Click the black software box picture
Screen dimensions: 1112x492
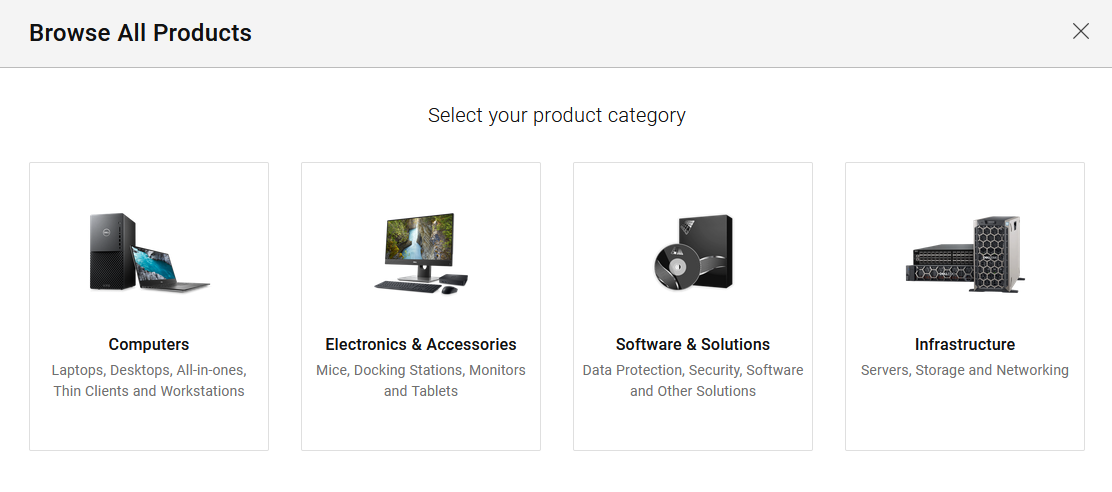pos(708,245)
